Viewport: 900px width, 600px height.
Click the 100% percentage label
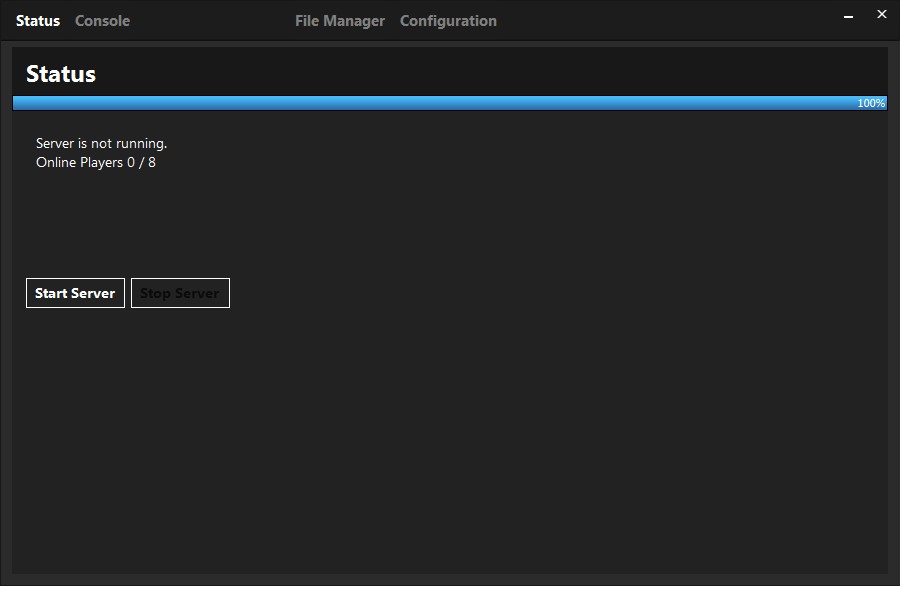click(x=870, y=103)
